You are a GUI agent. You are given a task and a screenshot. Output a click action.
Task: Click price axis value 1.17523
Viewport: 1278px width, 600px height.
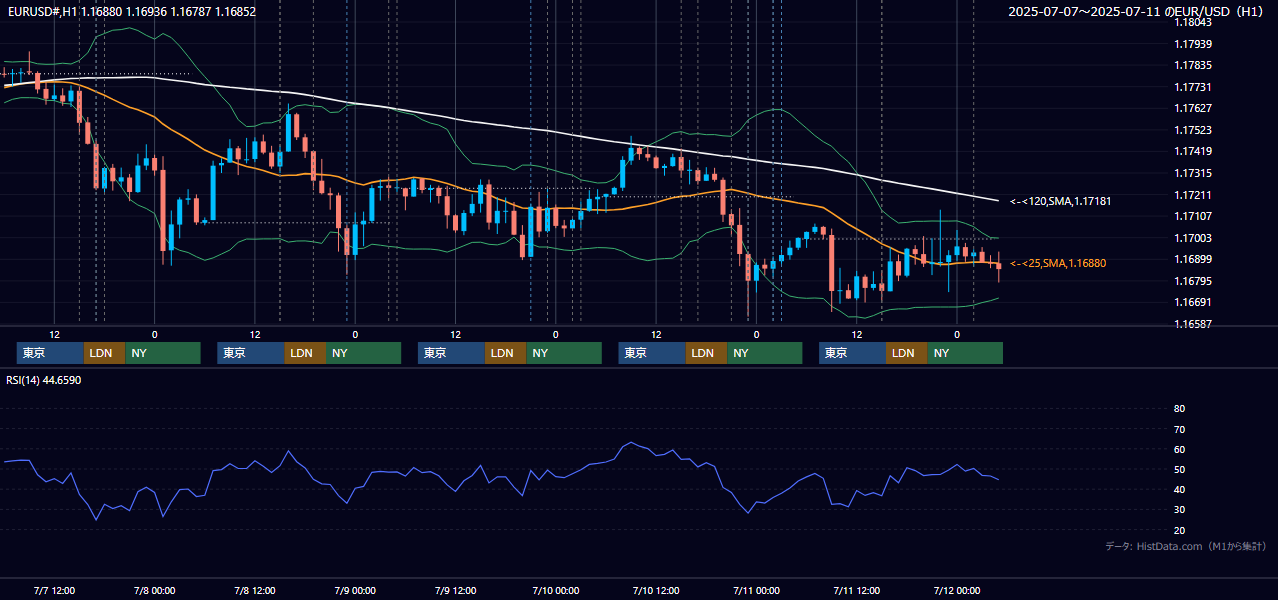point(1193,130)
